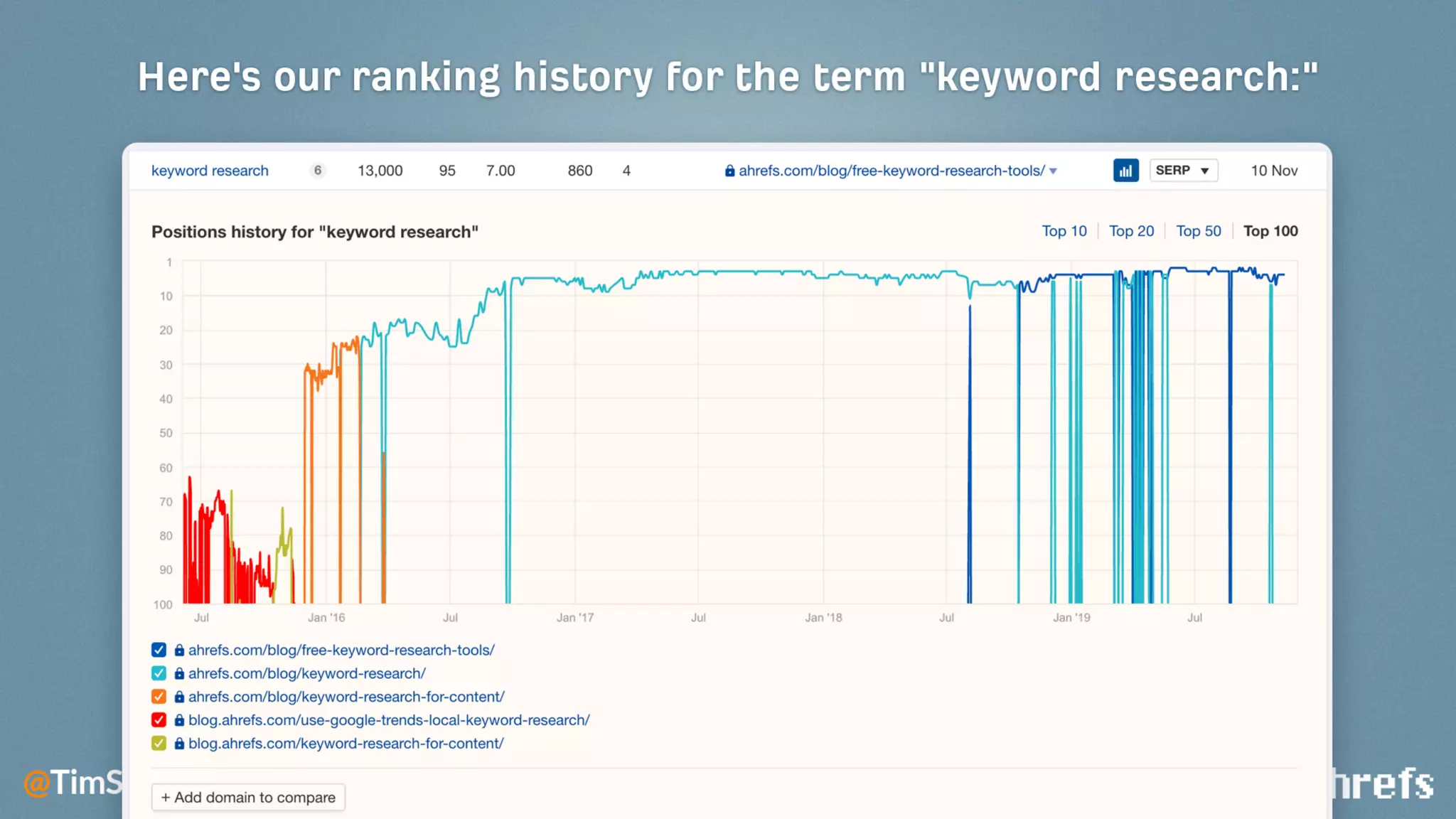Click the lock icon beside top ahrefs URL

(729, 171)
